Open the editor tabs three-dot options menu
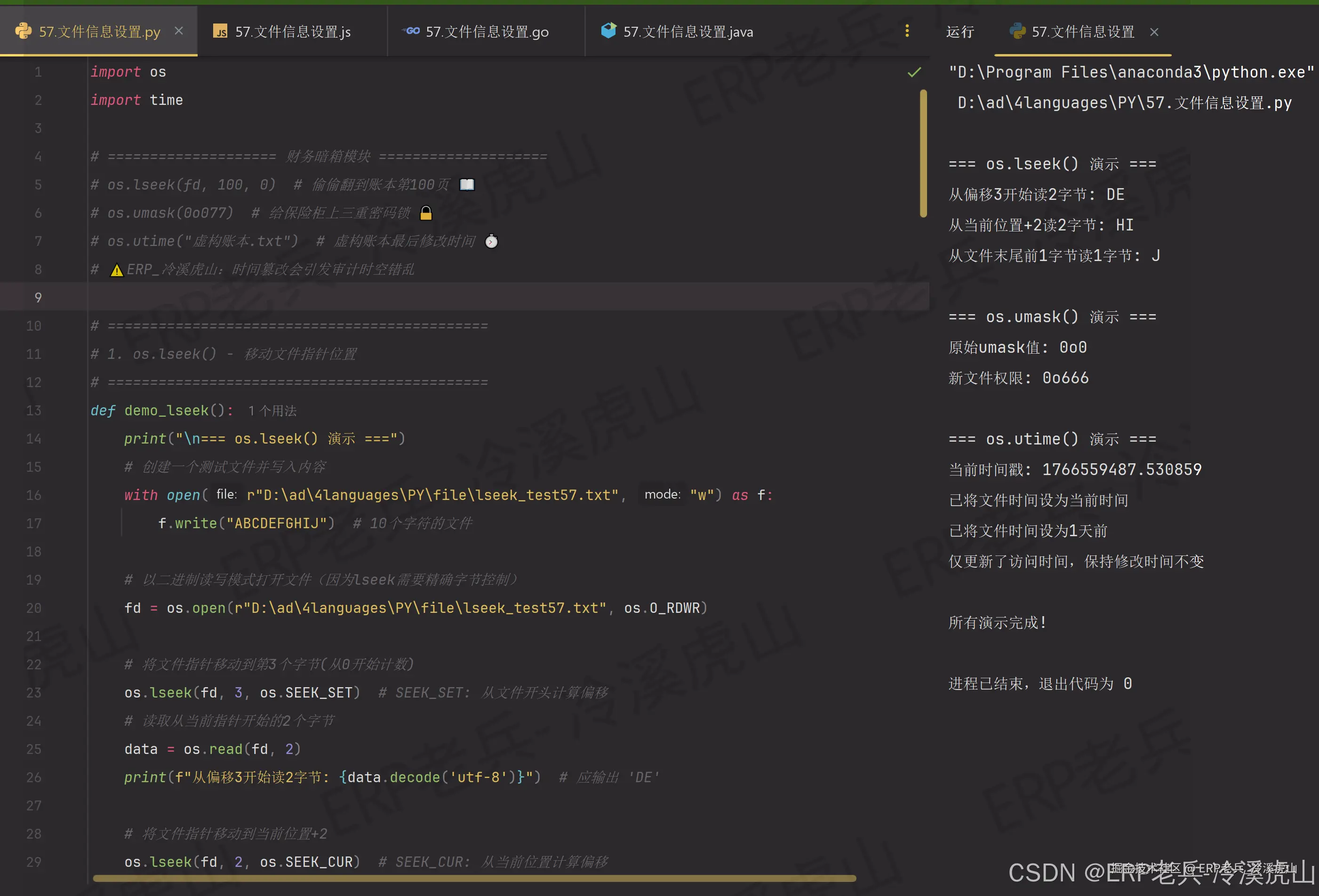Viewport: 1319px width, 896px height. point(906,31)
